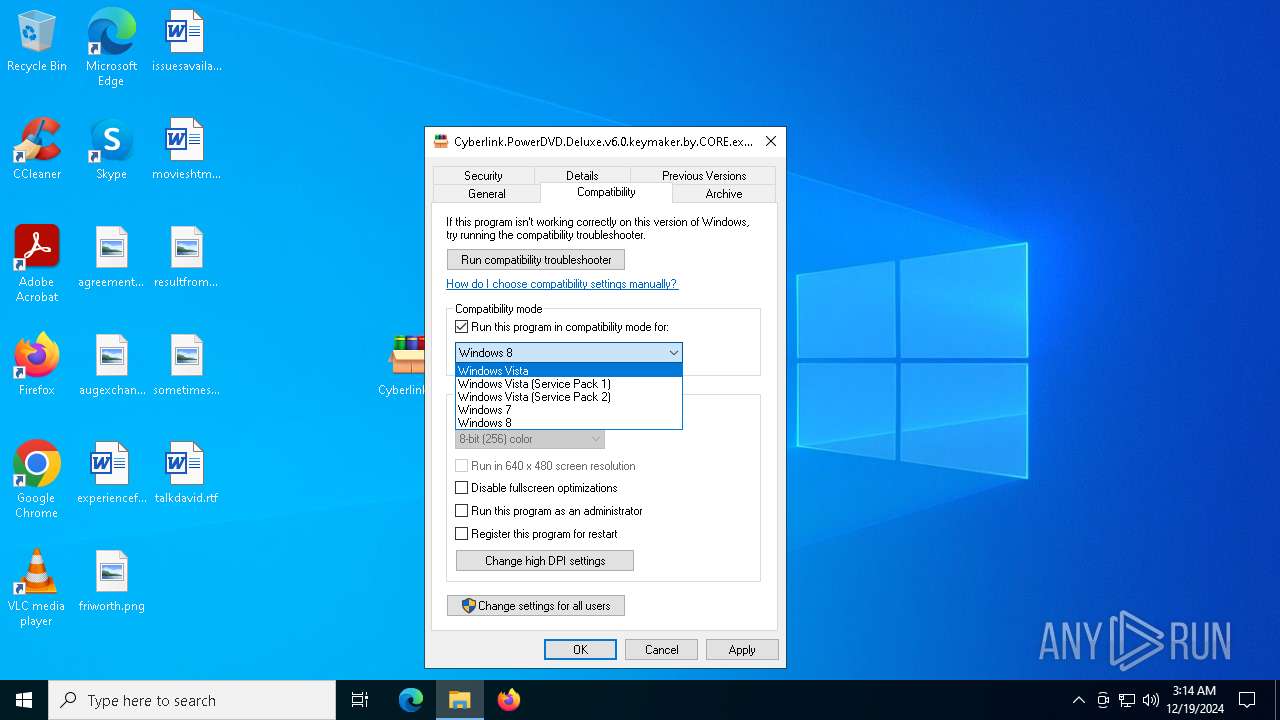Click the Run in 640 x 480 checkbox
This screenshot has width=1280, height=720.
(x=461, y=466)
